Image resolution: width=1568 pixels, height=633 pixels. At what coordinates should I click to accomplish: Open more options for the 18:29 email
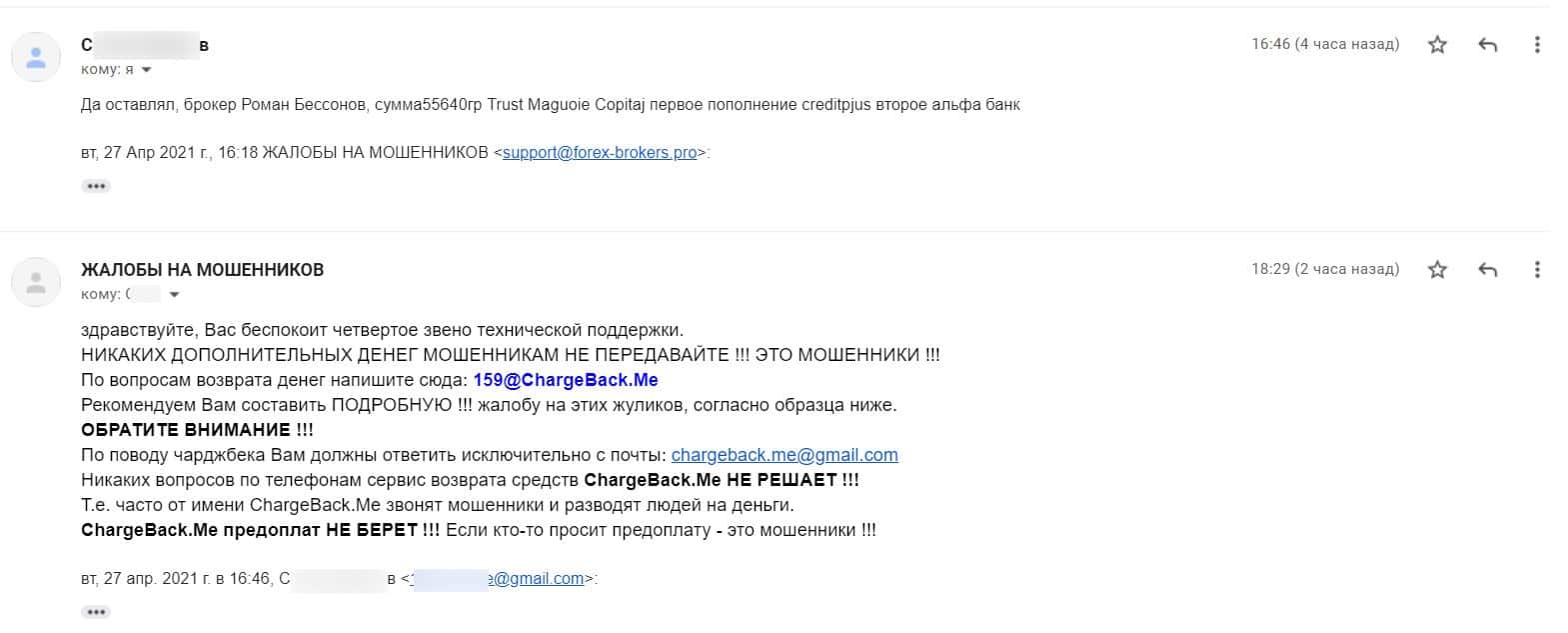1537,270
